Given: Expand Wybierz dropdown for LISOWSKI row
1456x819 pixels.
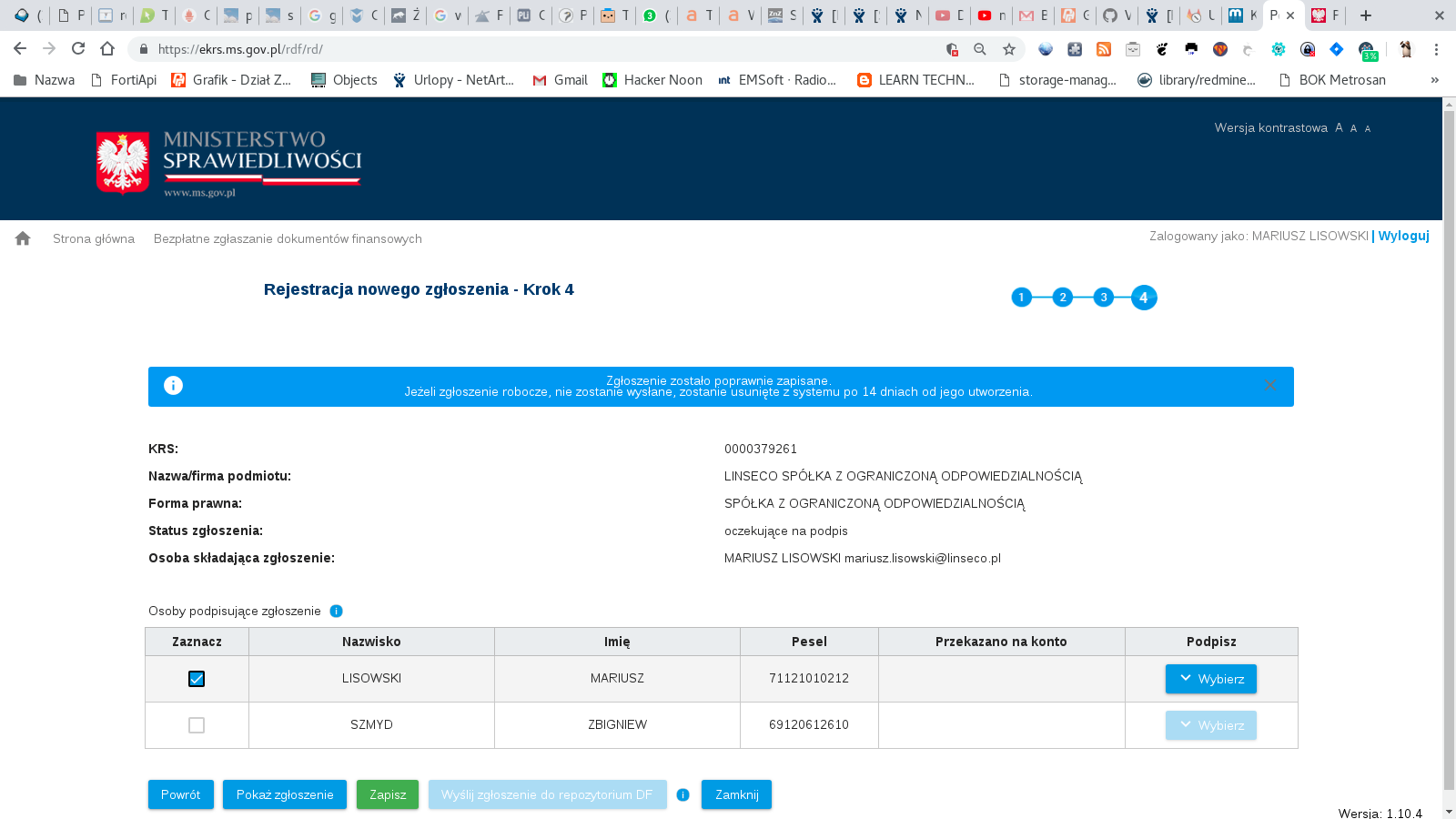Looking at the screenshot, I should pos(1210,679).
